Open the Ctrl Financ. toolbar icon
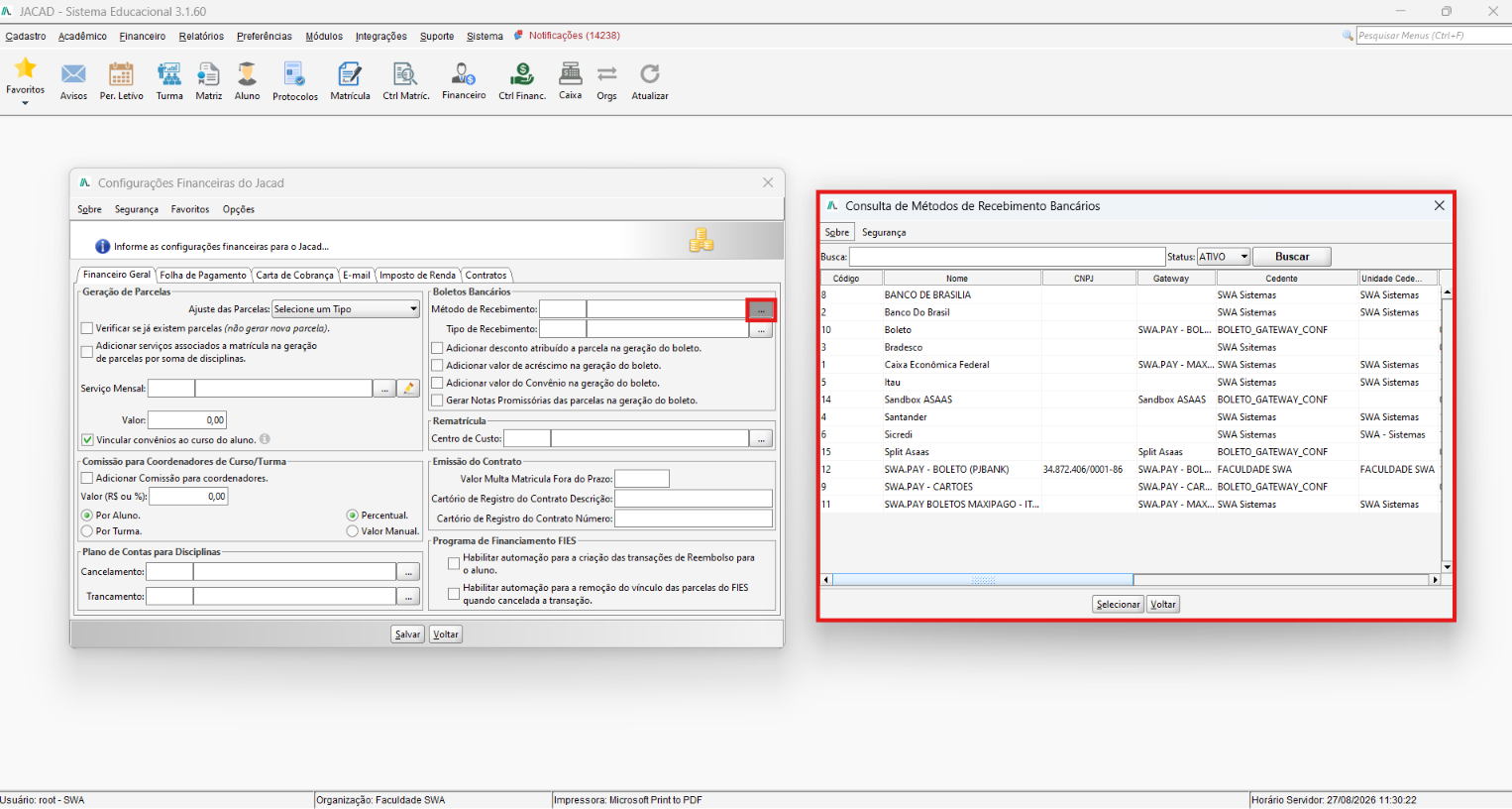The width and height of the screenshot is (1512, 809). pos(522,74)
